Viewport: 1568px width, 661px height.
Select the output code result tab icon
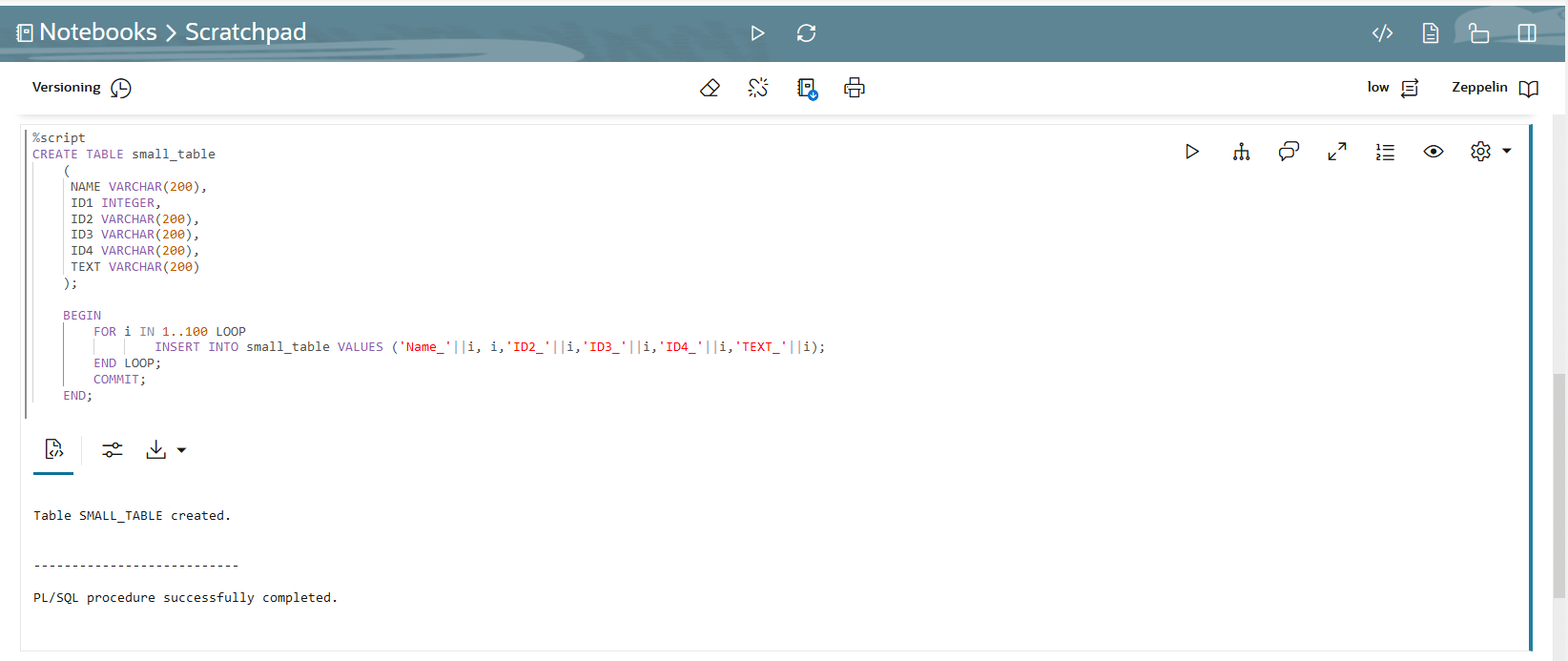click(x=53, y=449)
